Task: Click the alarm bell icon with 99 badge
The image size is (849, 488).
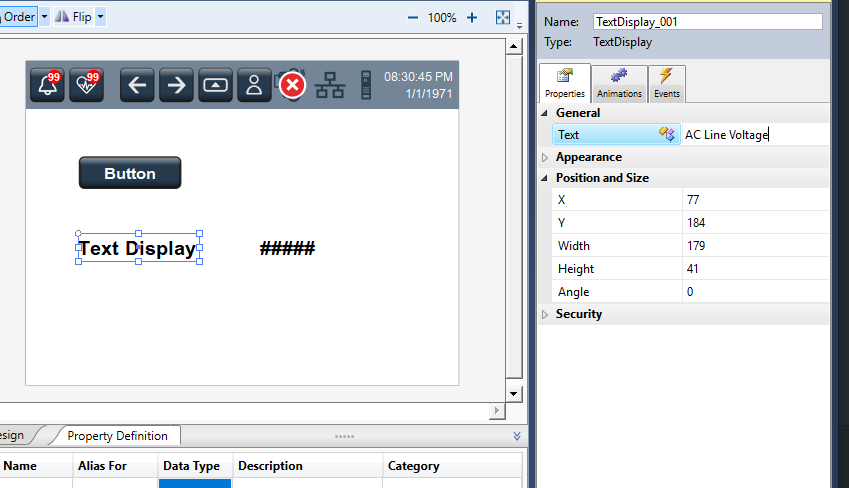Action: [x=48, y=85]
